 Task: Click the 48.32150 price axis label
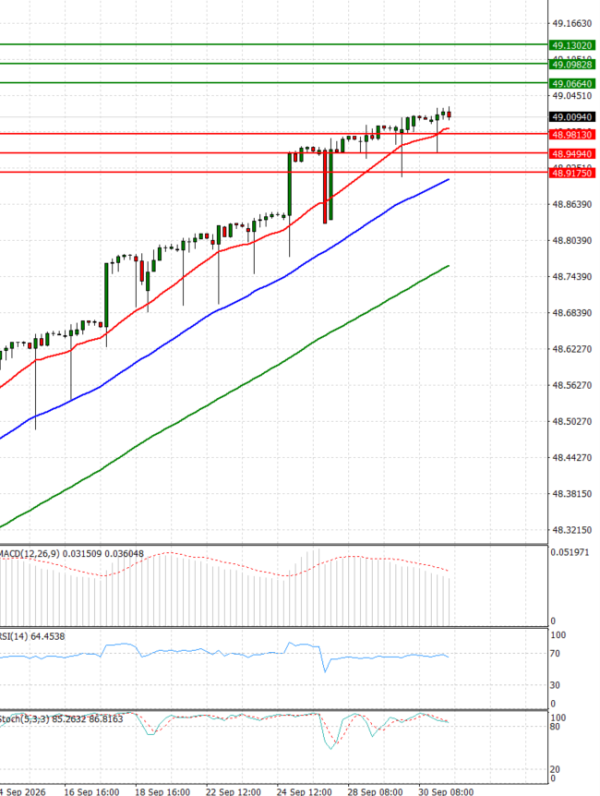click(x=572, y=530)
